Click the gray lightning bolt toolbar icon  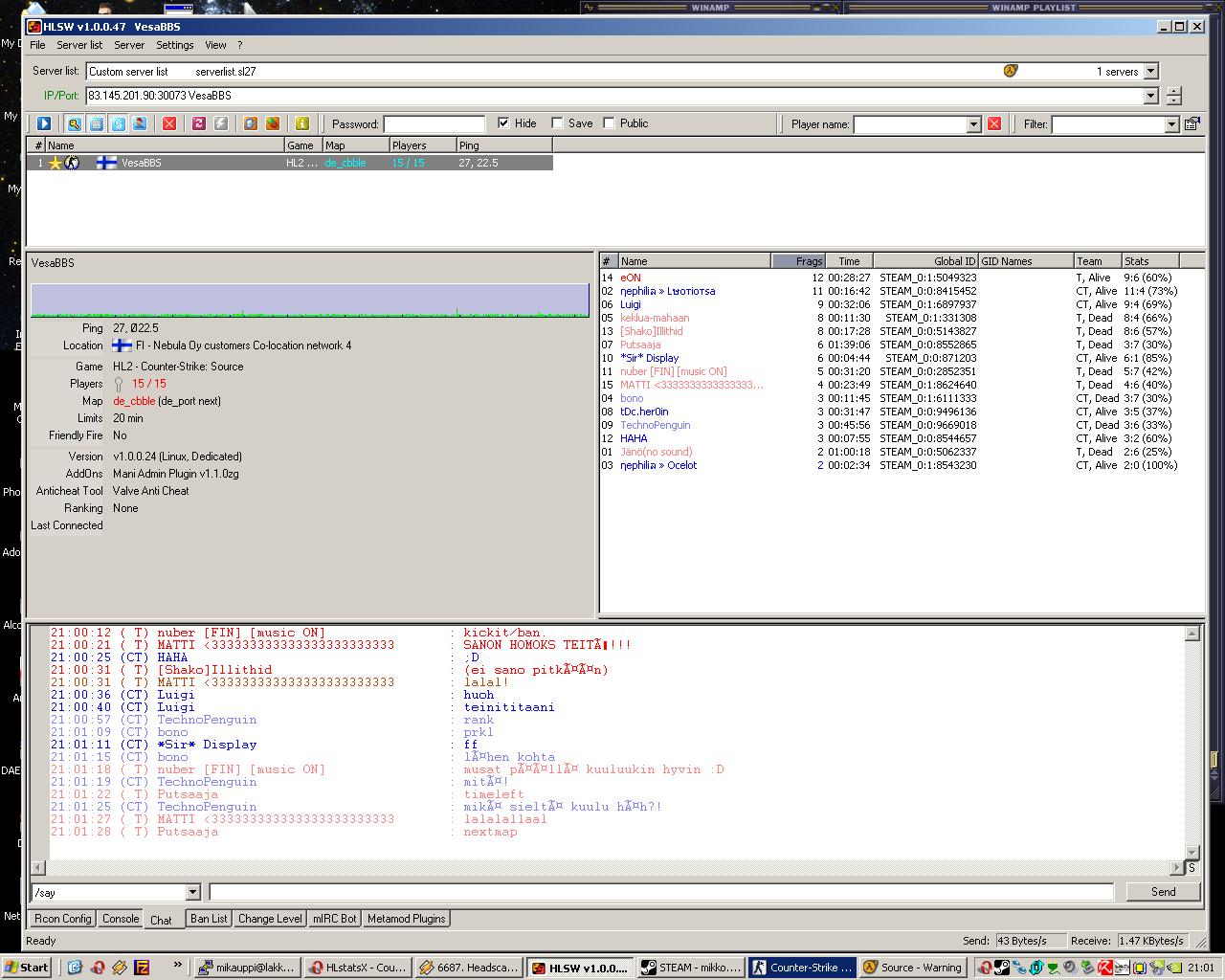click(x=221, y=123)
